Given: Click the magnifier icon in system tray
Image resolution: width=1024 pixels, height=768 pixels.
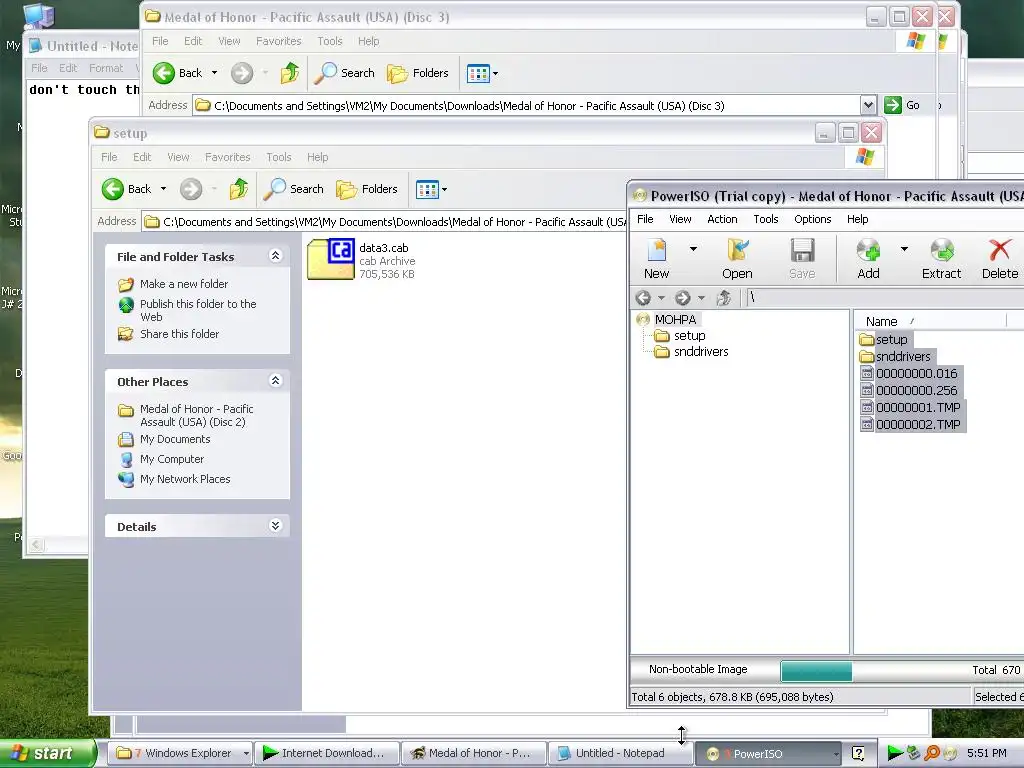Looking at the screenshot, I should click(x=932, y=753).
